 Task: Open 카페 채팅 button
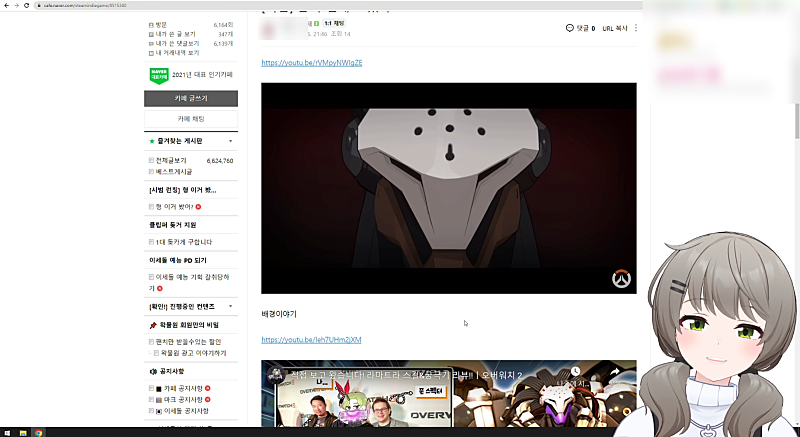191,119
